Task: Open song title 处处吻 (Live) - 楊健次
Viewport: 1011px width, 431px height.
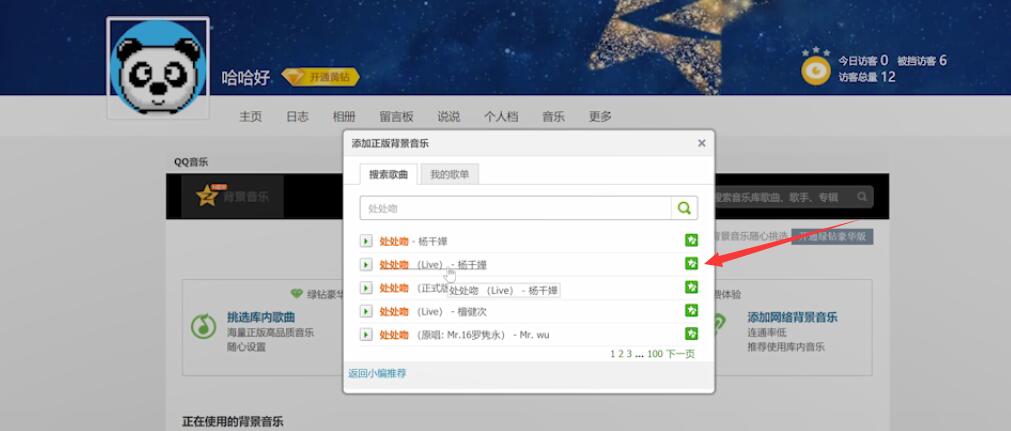Action: pyautogui.click(x=433, y=311)
